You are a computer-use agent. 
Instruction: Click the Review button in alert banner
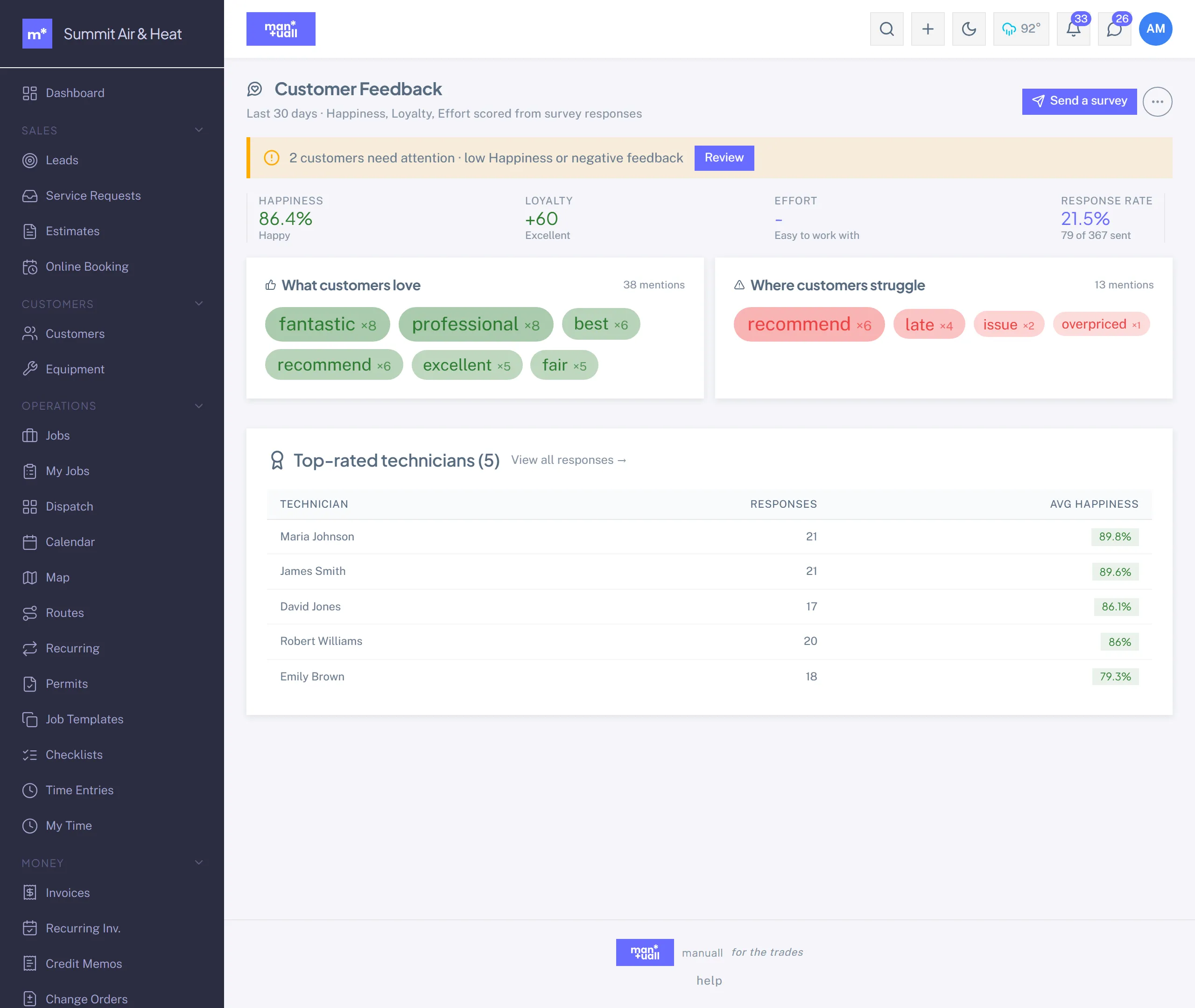[x=724, y=158]
